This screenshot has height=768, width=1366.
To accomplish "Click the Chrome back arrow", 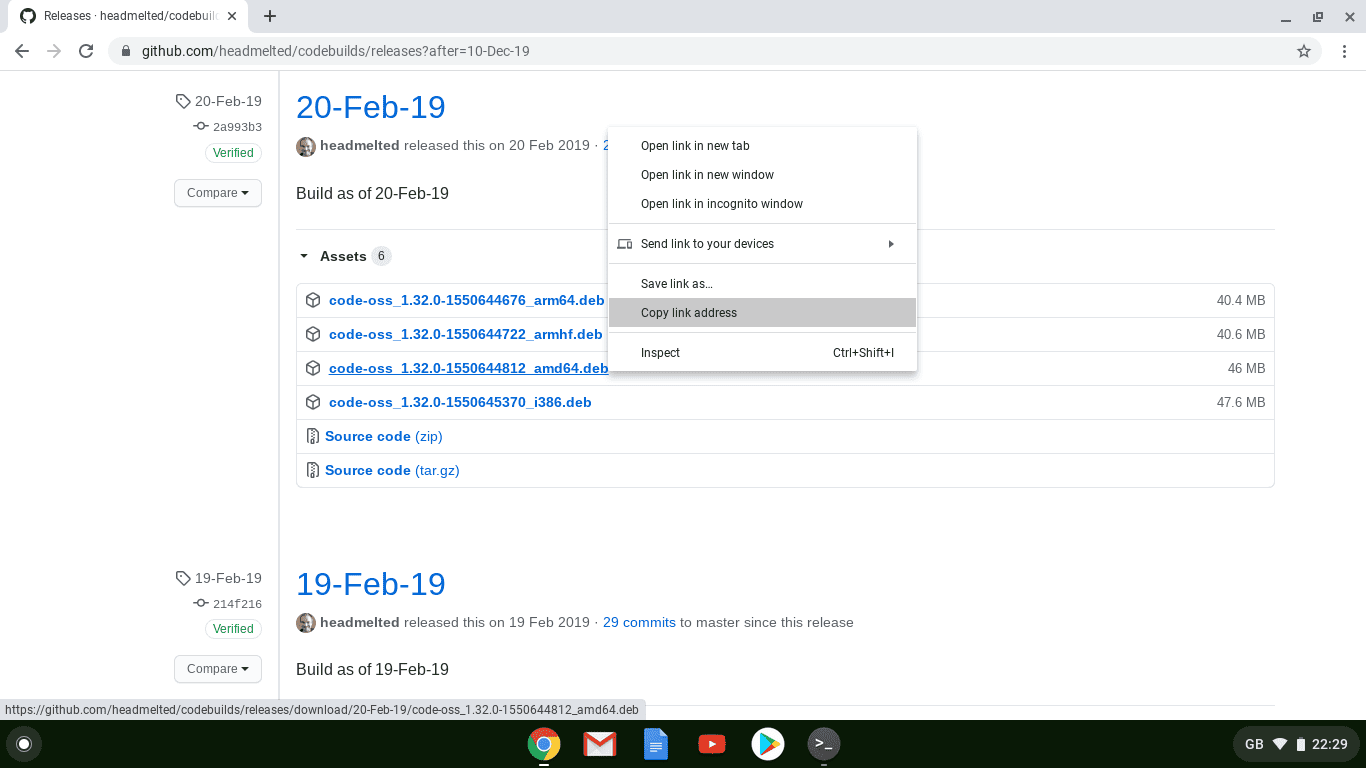I will pyautogui.click(x=22, y=51).
